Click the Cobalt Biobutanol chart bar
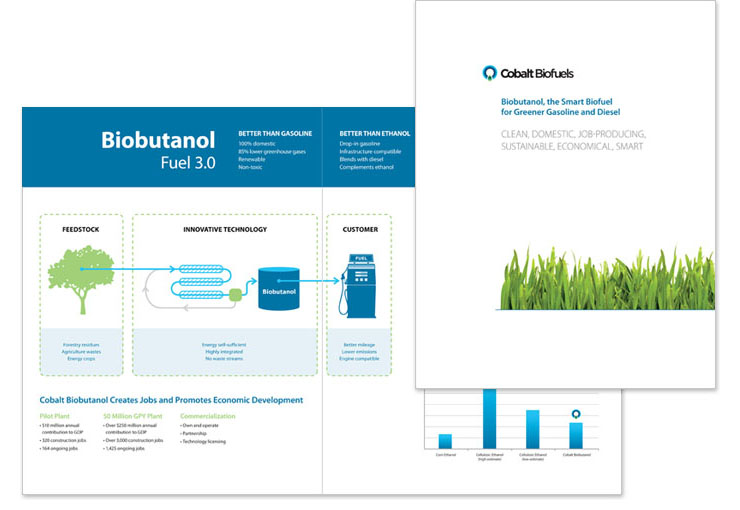 pyautogui.click(x=575, y=434)
